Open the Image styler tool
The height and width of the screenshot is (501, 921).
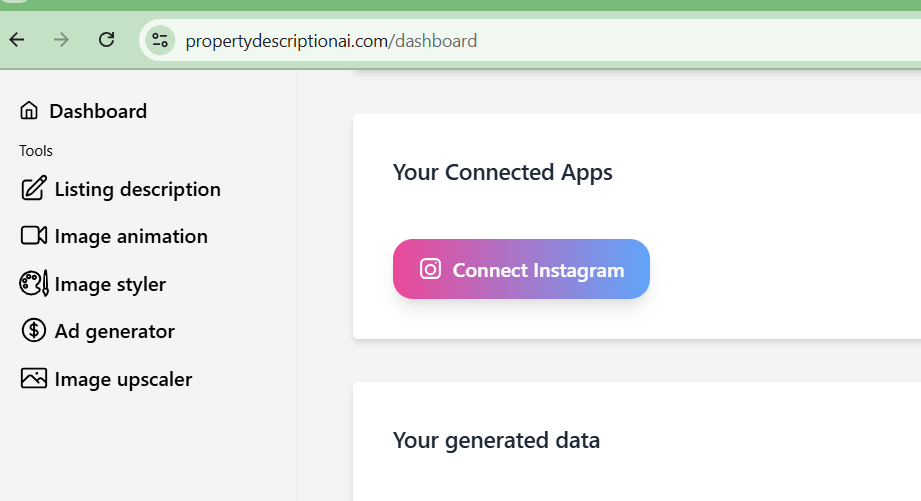tap(110, 284)
